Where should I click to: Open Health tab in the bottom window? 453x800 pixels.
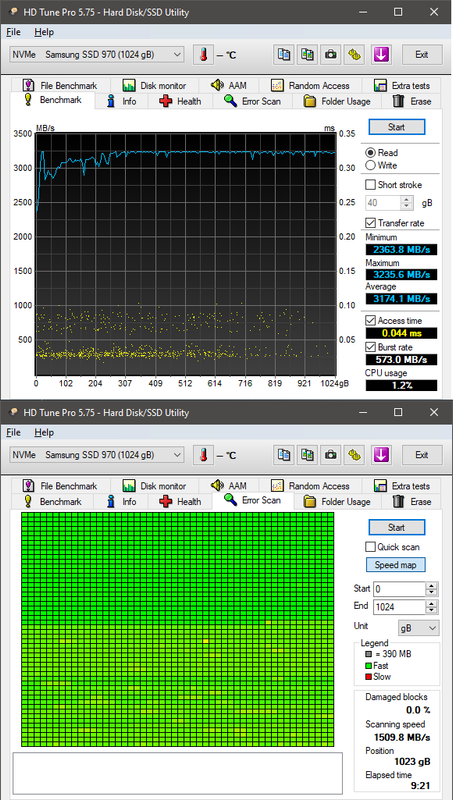[180, 502]
